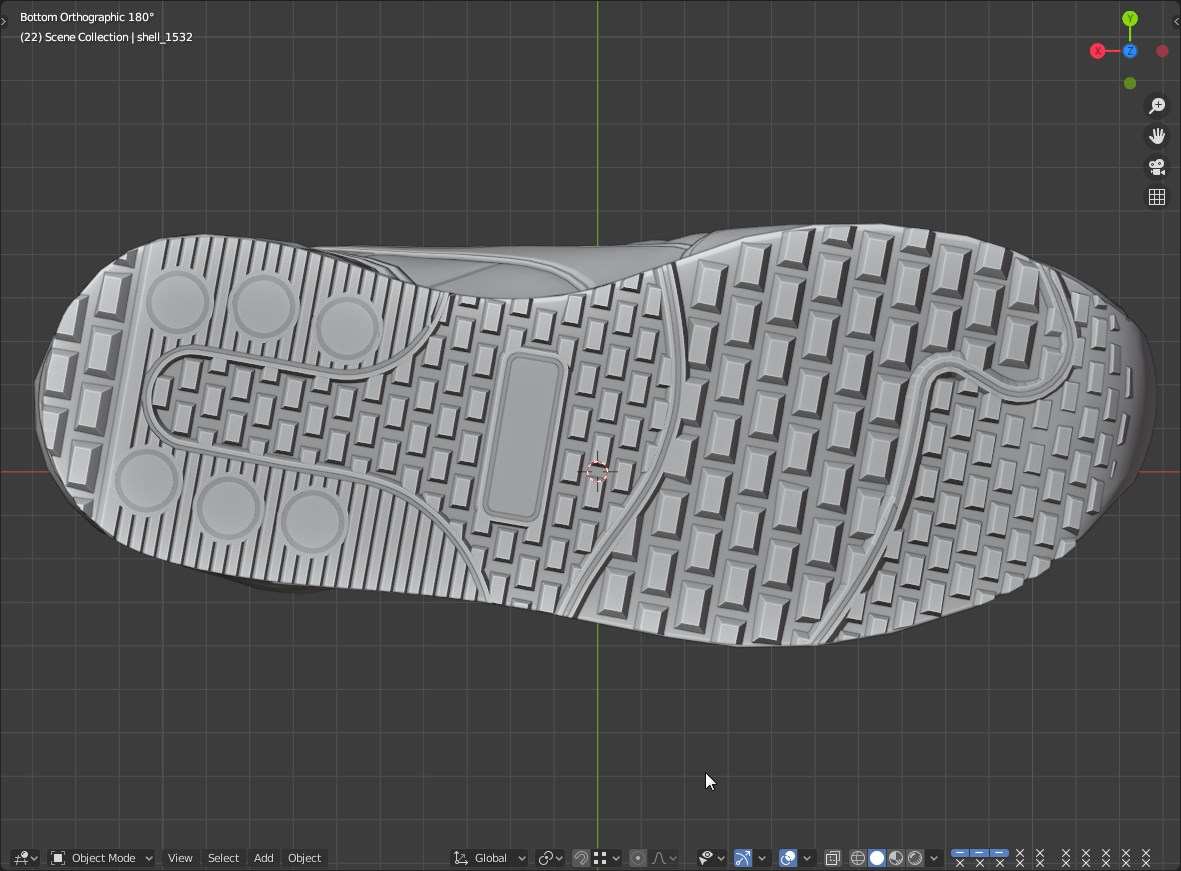Toggle viewport overlays display
1181x871 pixels.
tap(788, 858)
